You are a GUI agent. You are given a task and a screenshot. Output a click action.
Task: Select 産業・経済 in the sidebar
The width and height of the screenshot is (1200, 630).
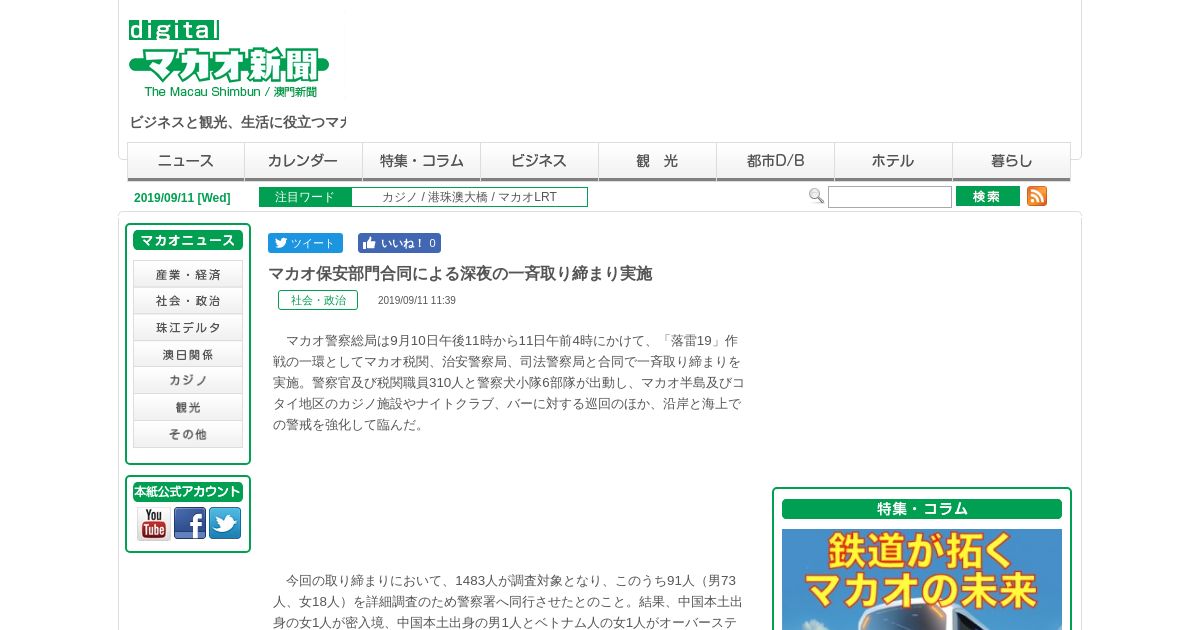tap(188, 274)
